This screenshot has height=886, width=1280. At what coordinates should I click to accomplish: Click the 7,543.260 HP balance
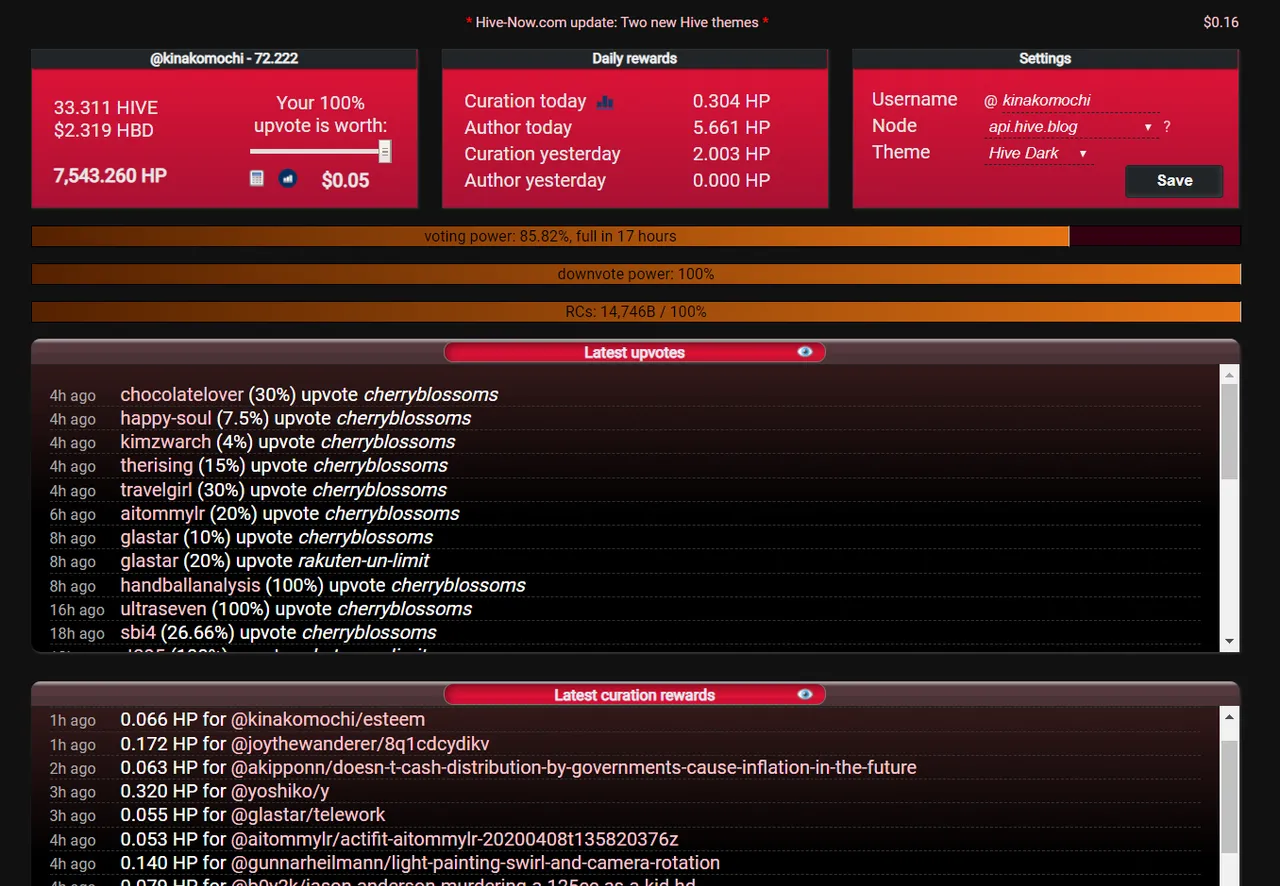tap(110, 176)
